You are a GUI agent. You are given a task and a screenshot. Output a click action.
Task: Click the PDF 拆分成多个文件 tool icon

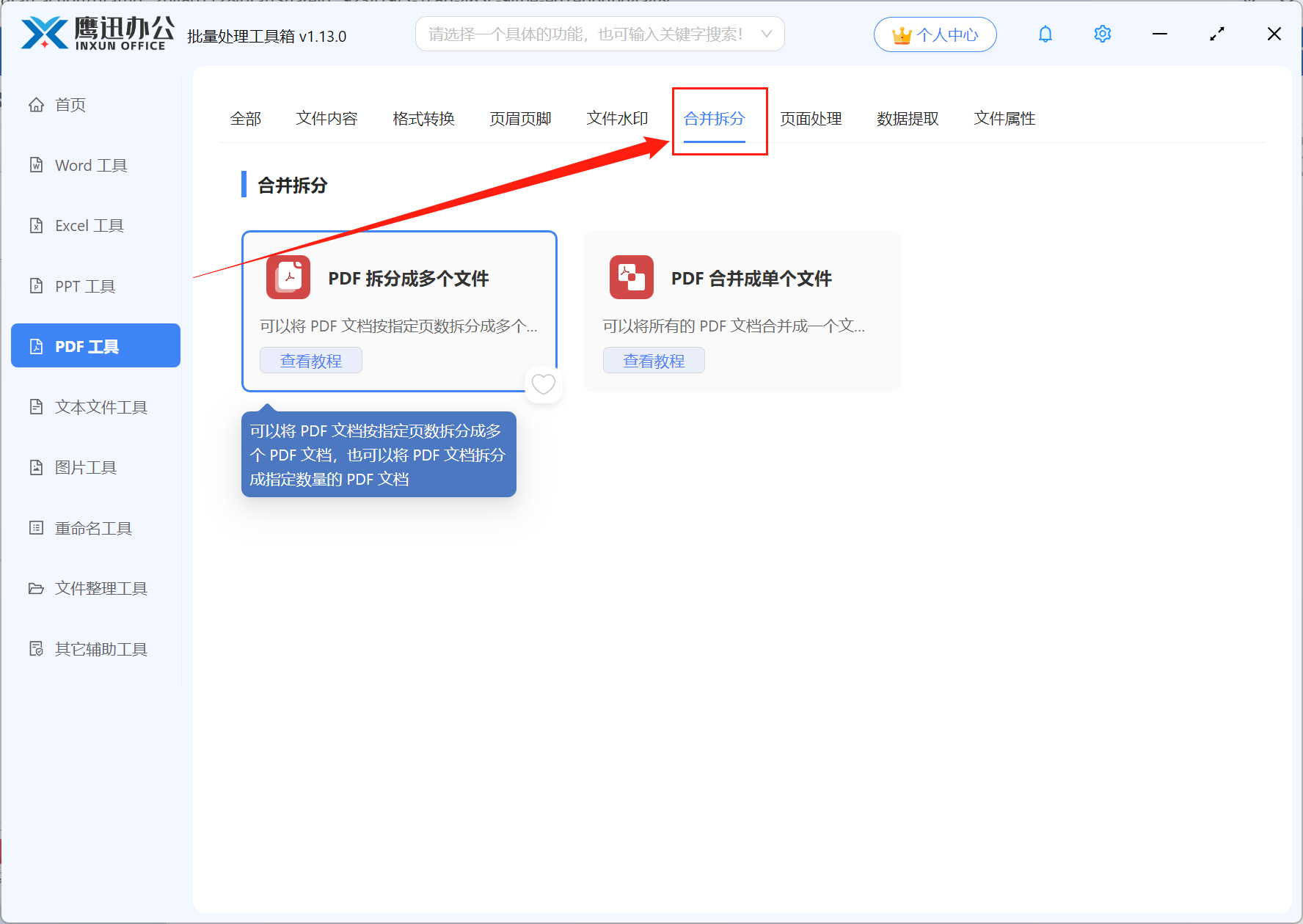pos(288,277)
